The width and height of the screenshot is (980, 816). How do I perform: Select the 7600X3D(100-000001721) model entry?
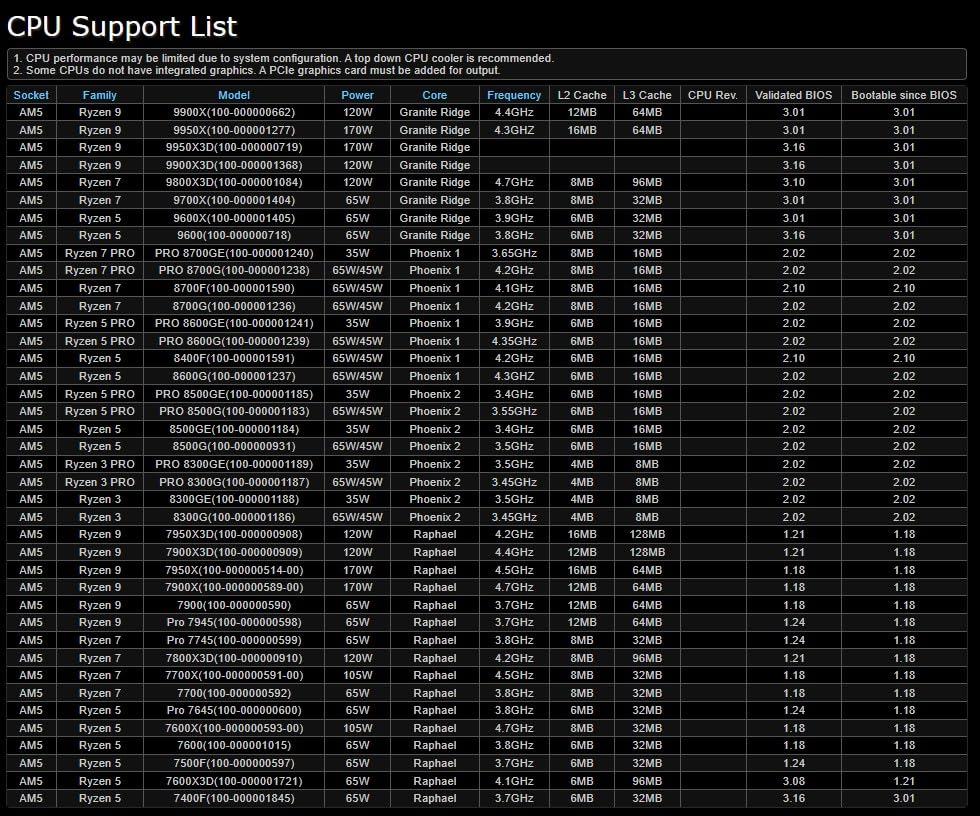pyautogui.click(x=233, y=781)
